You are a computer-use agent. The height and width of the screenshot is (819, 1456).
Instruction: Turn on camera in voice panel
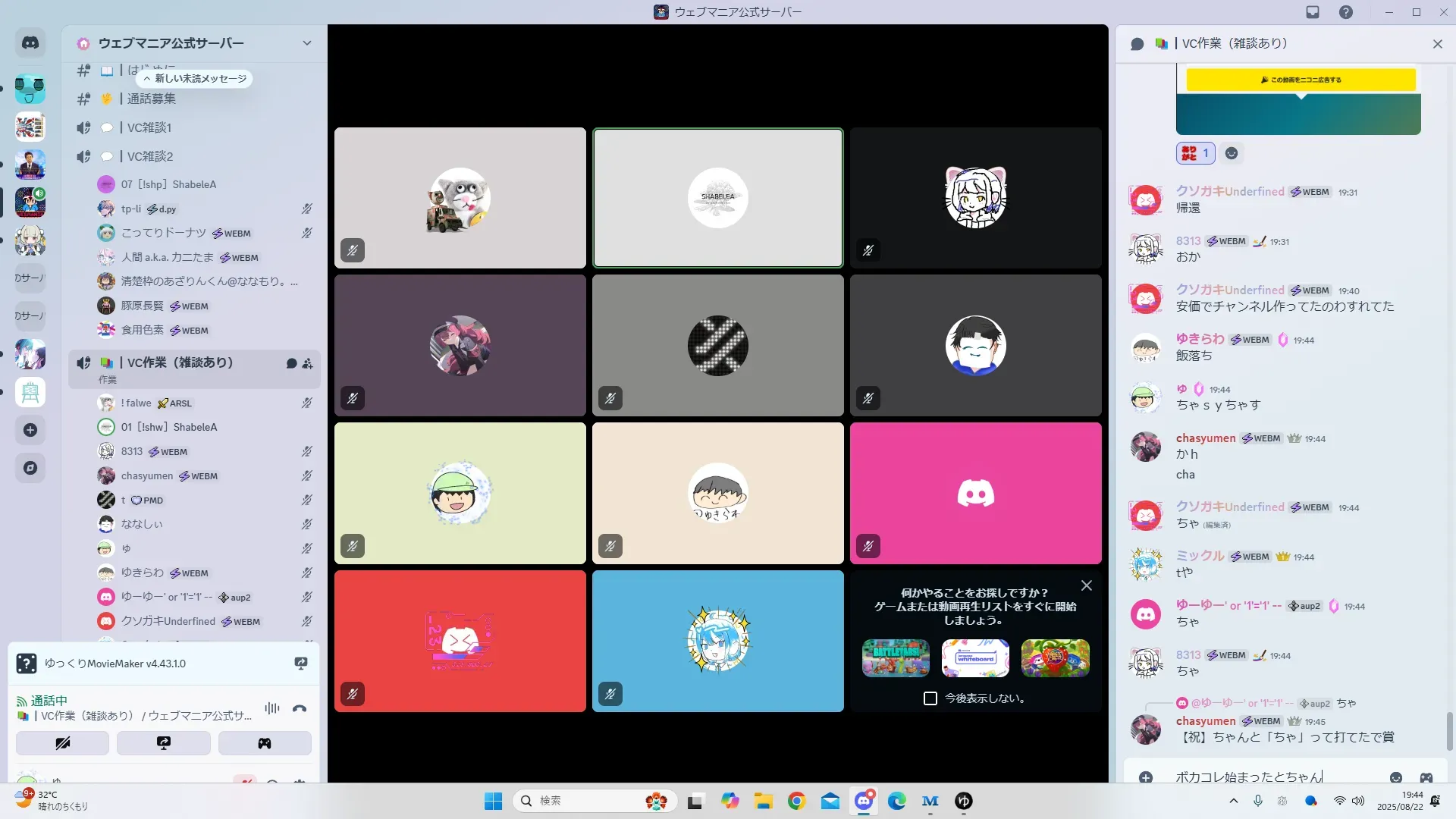[62, 743]
